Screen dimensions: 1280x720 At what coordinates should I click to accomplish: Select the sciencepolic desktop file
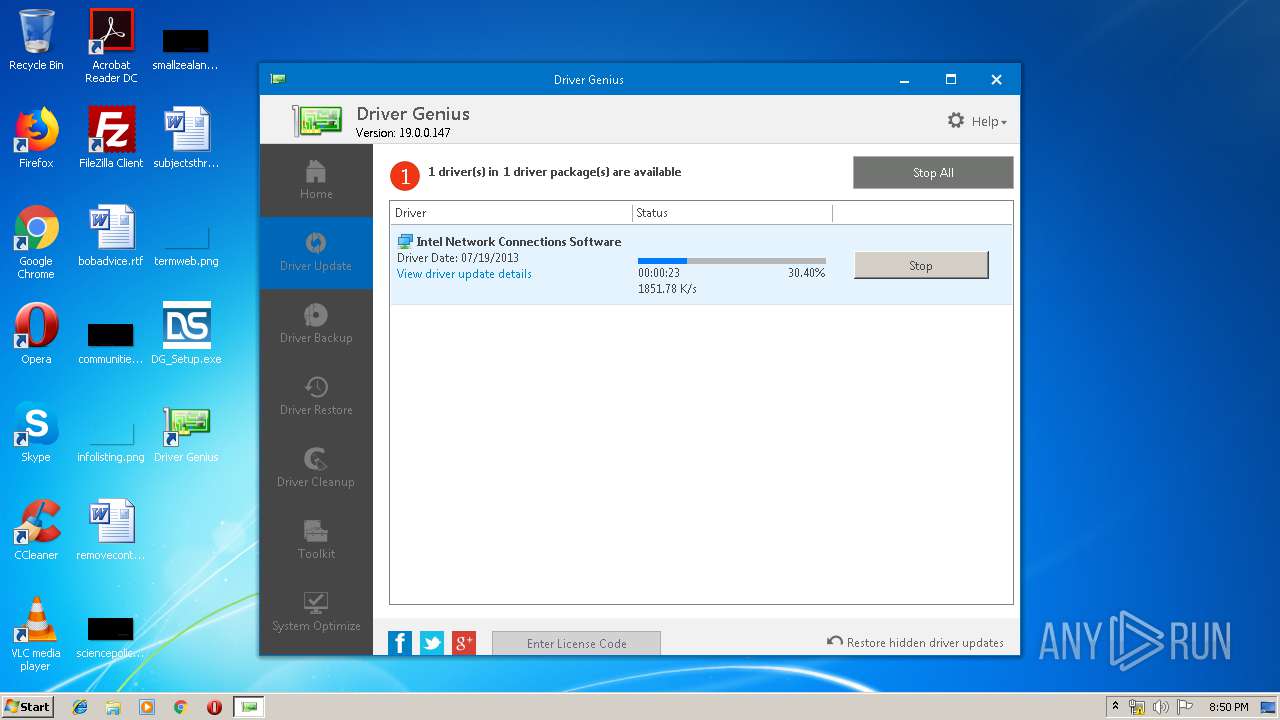111,637
